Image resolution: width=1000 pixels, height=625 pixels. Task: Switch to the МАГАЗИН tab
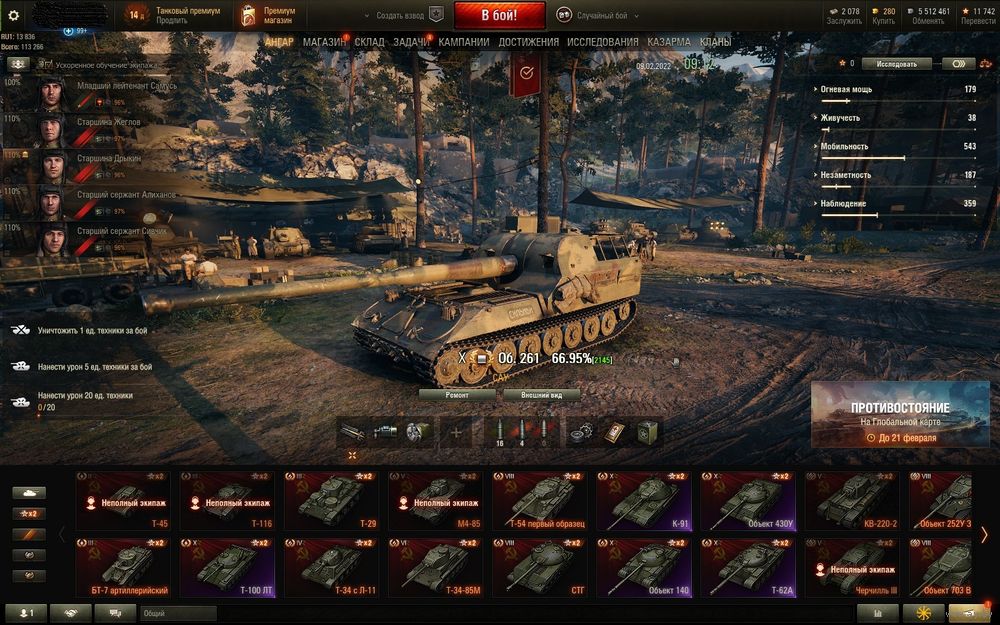[324, 42]
